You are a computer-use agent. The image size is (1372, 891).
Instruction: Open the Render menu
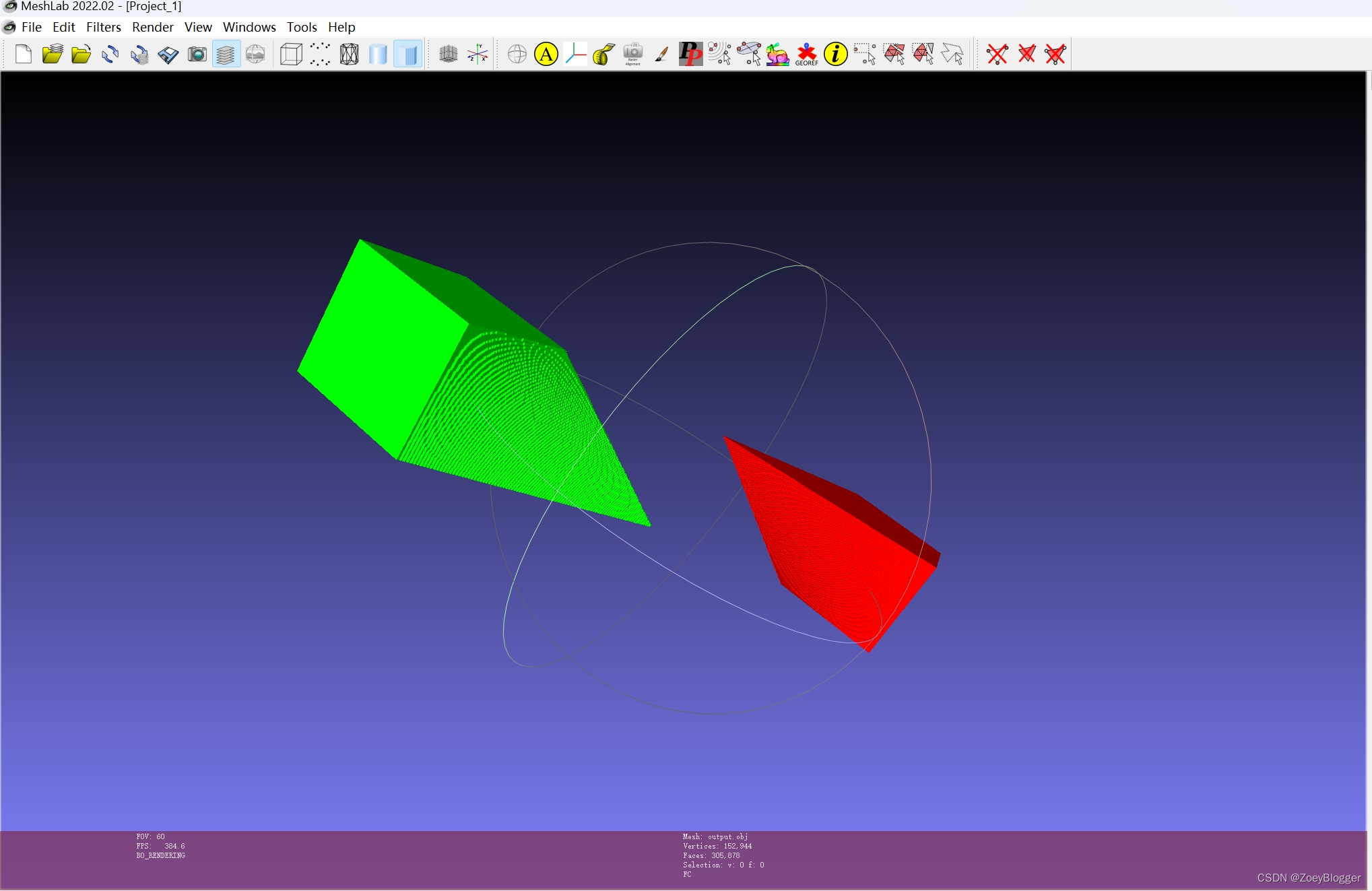(152, 27)
